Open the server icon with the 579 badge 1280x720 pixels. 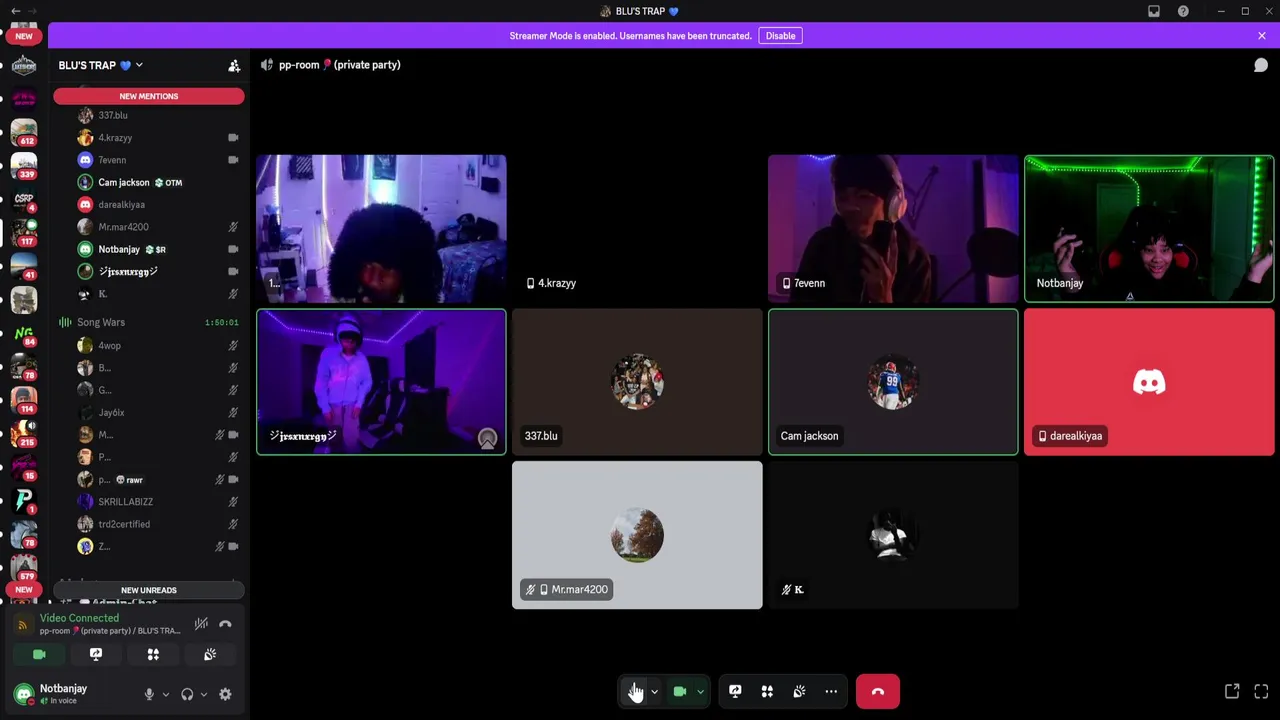(24, 567)
